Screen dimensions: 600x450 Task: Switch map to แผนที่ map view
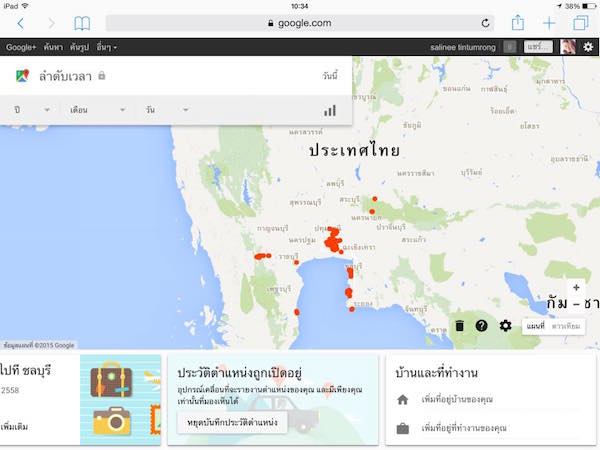tap(536, 326)
